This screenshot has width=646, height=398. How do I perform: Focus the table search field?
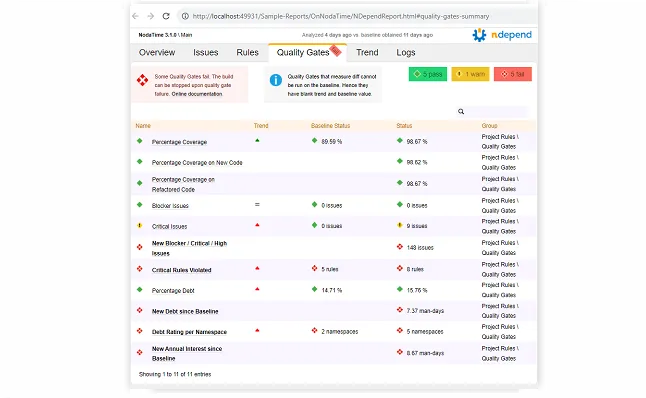click(497, 112)
